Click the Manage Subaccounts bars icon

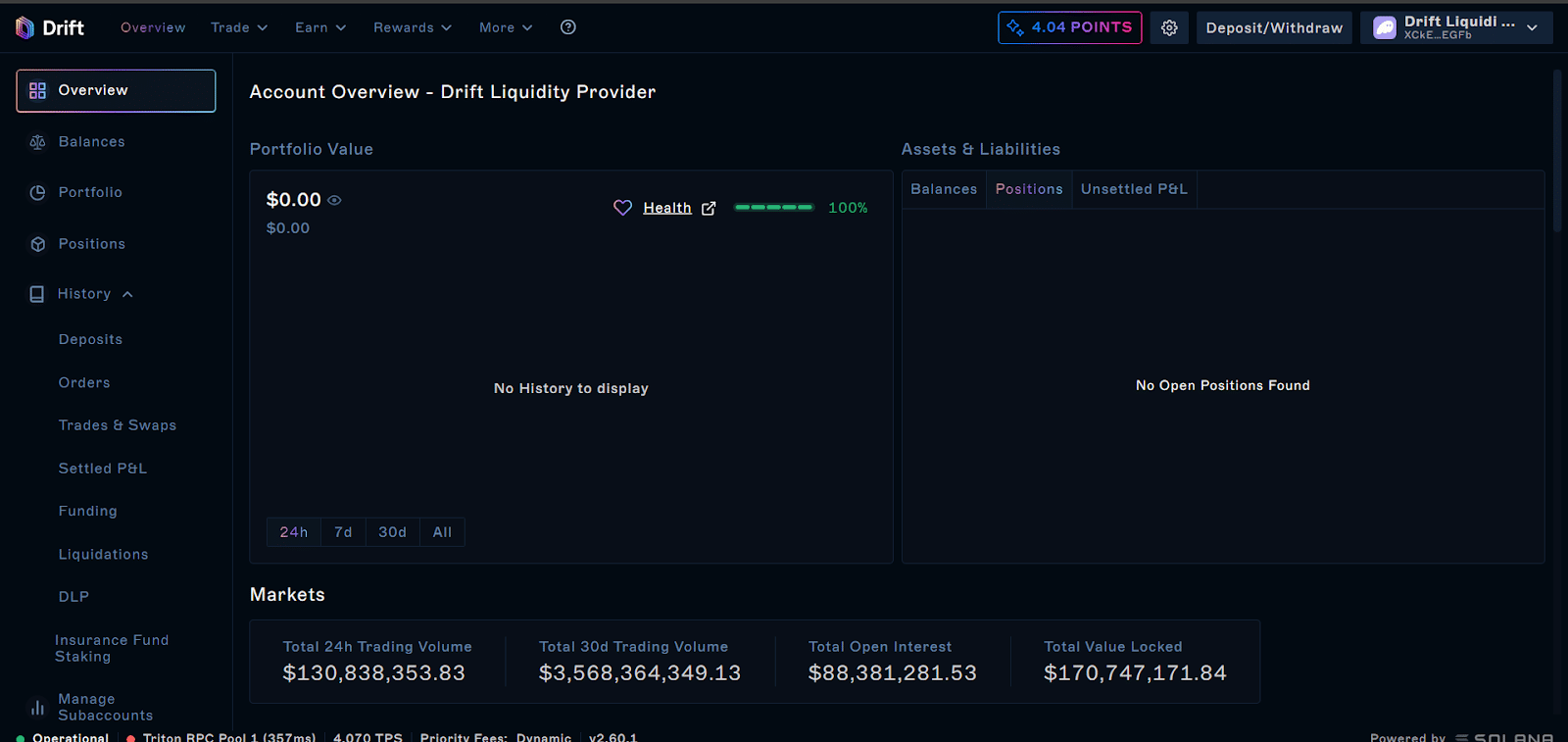[x=38, y=707]
